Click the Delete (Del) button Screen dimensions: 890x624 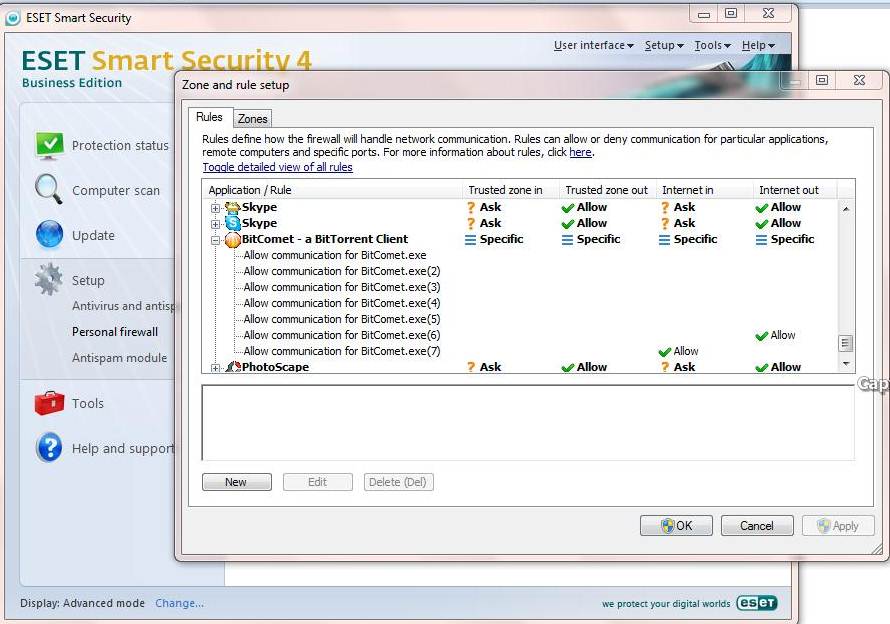pos(398,482)
